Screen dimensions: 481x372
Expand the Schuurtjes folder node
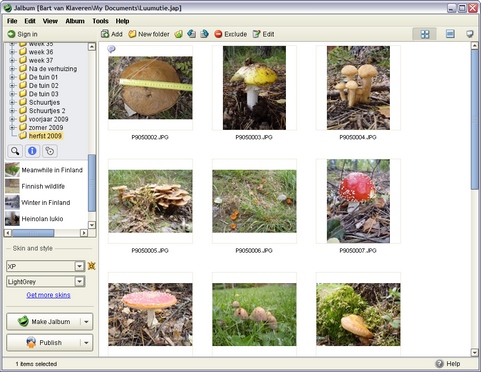pyautogui.click(x=12, y=102)
